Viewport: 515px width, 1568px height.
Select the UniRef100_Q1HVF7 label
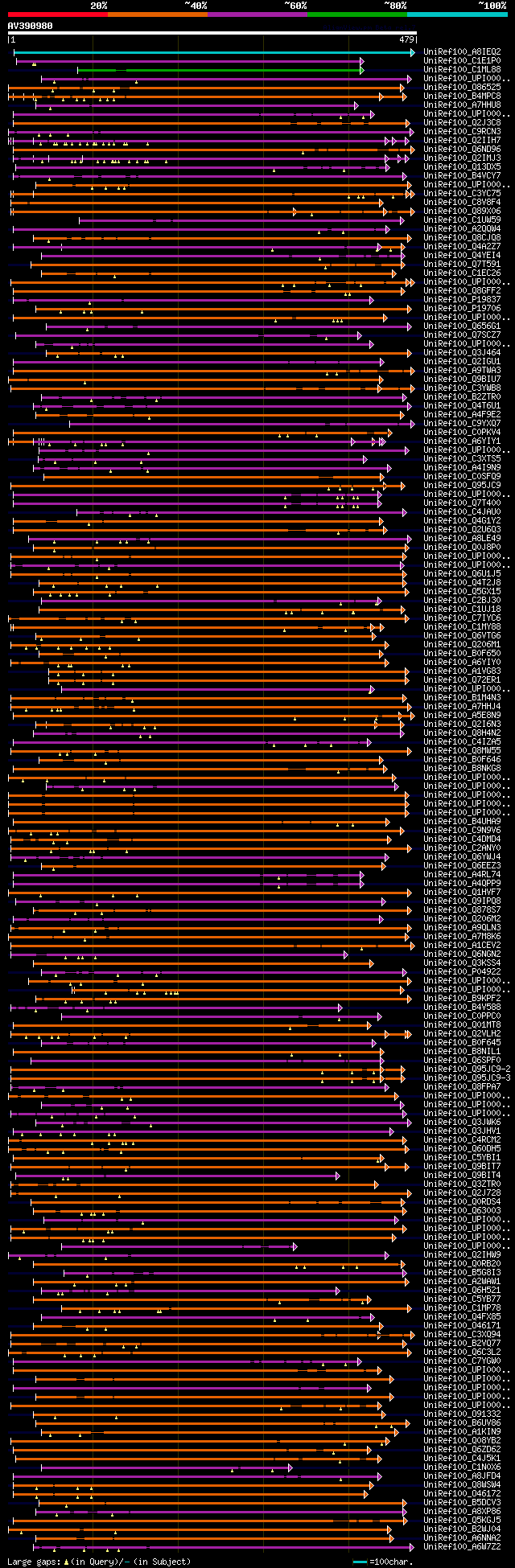[462, 892]
